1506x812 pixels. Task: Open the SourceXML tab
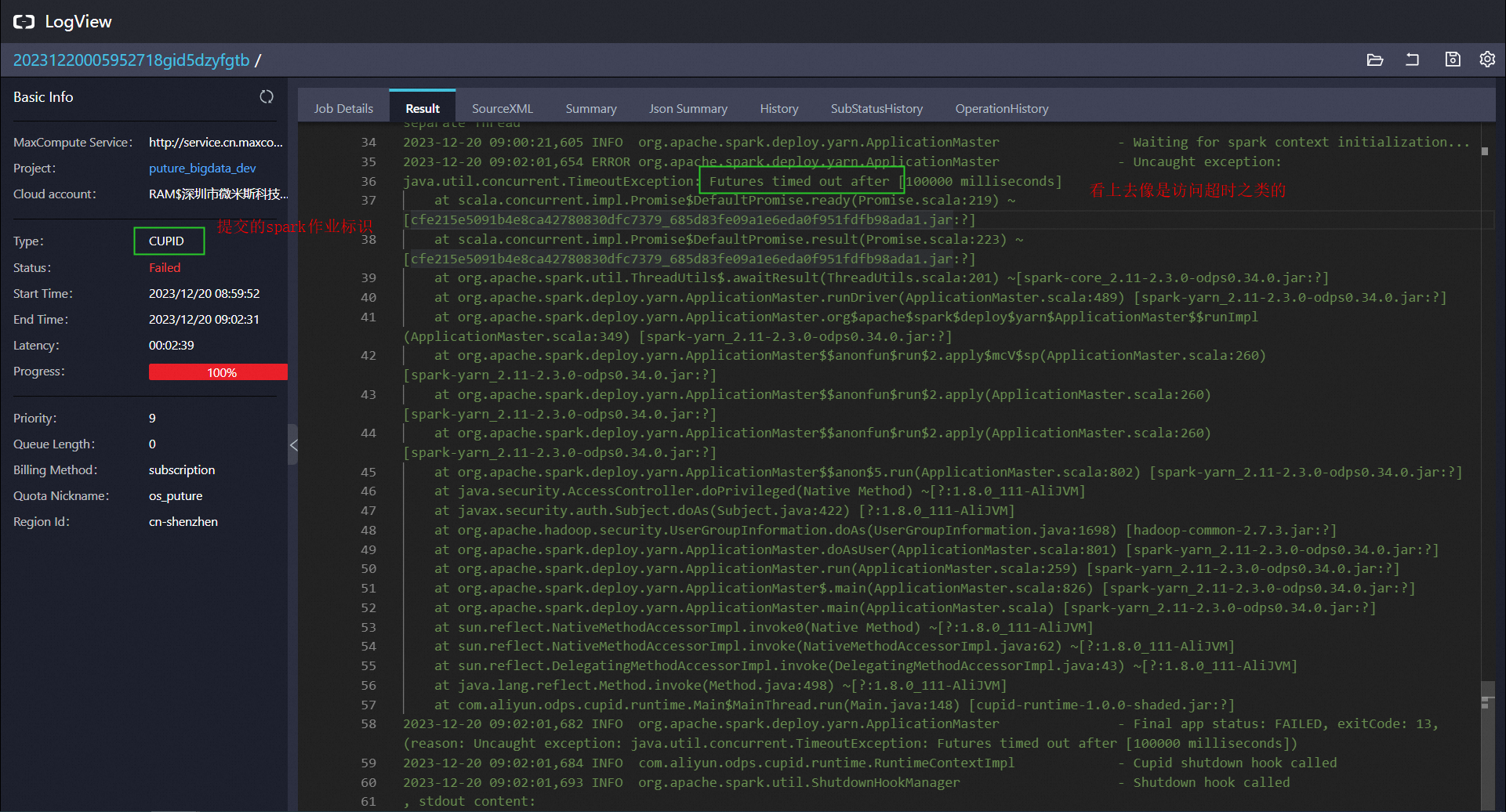coord(502,109)
